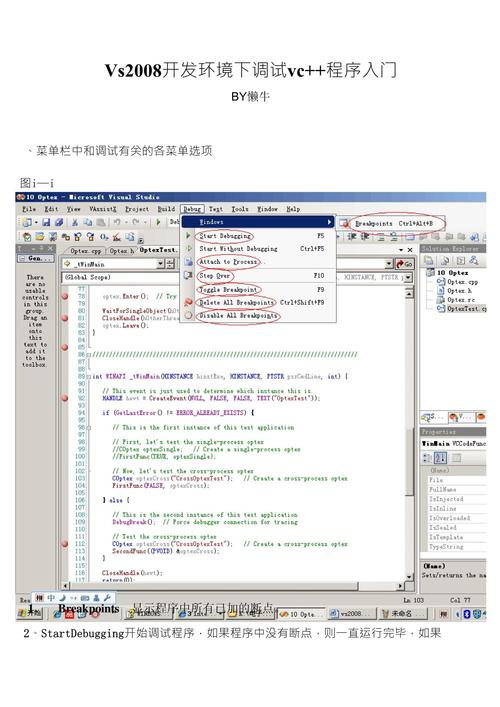The height and width of the screenshot is (707, 500).
Task: Click the editor scroll-down arrow
Action: [x=409, y=577]
